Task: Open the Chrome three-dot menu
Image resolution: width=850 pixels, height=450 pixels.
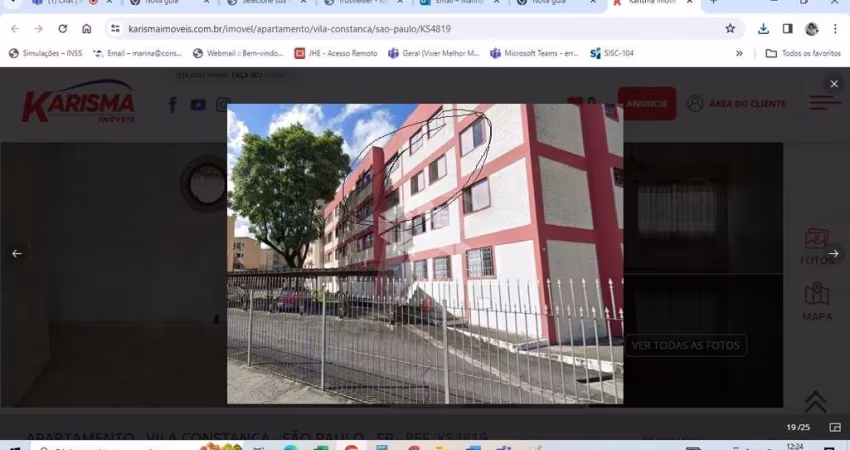Action: click(x=835, y=29)
